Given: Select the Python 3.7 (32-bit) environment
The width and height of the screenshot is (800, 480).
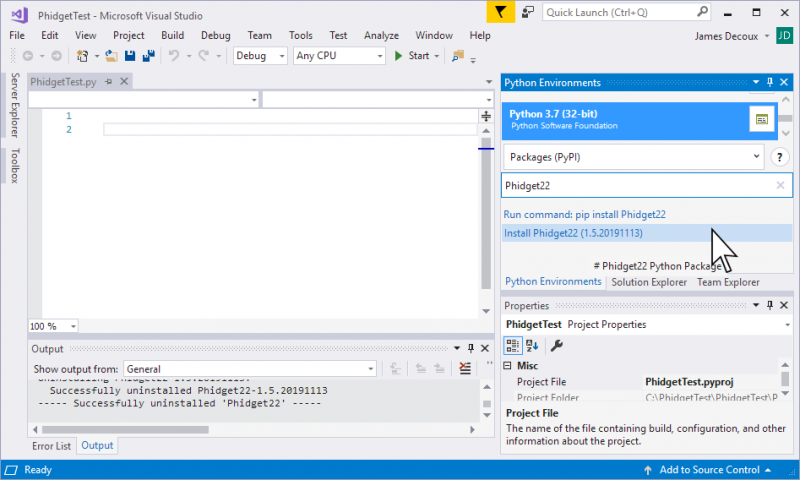Looking at the screenshot, I should point(639,120).
